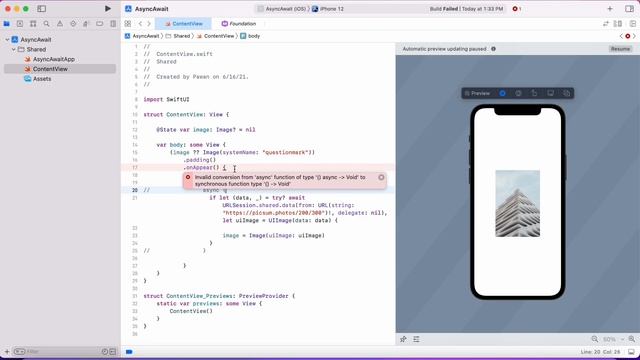Jump to next issue arrow

click(x=634, y=36)
